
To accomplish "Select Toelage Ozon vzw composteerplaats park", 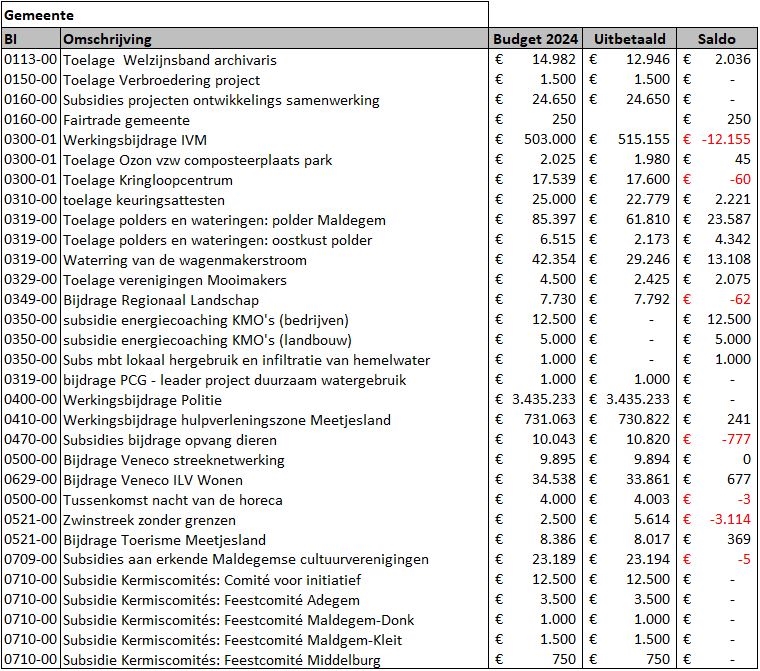I will click(x=274, y=160).
